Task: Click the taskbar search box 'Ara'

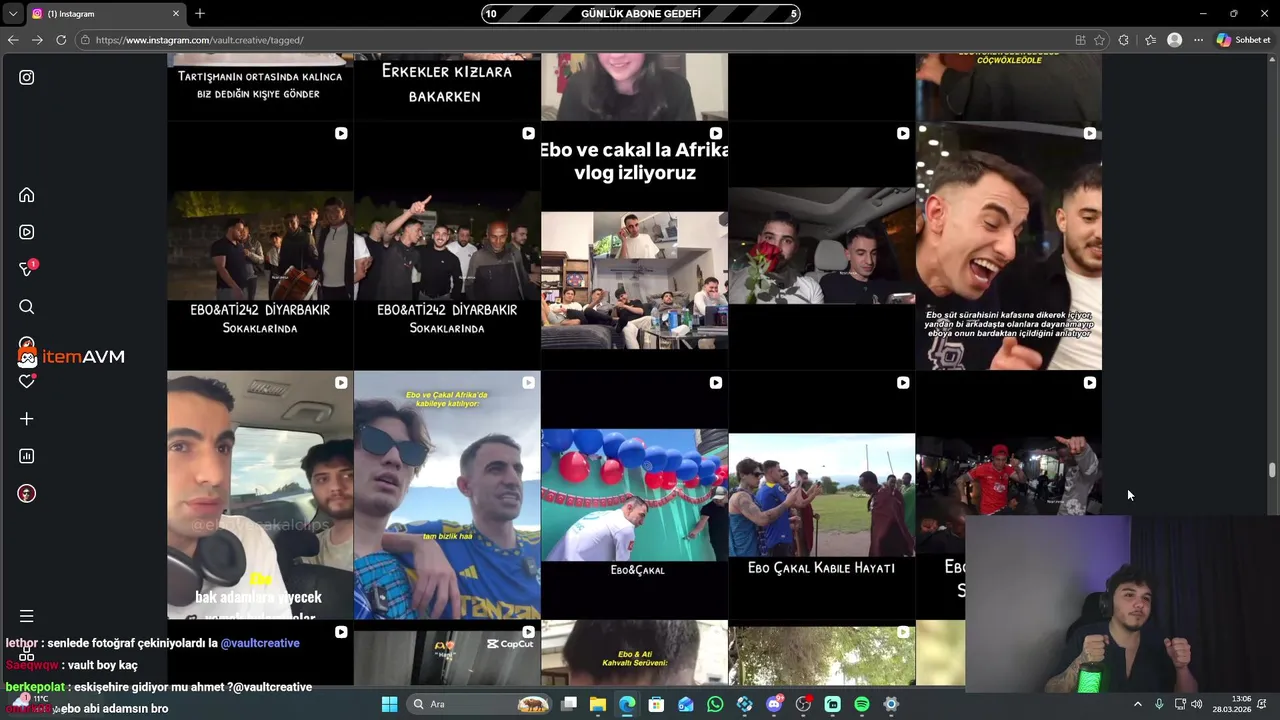Action: pyautogui.click(x=480, y=704)
